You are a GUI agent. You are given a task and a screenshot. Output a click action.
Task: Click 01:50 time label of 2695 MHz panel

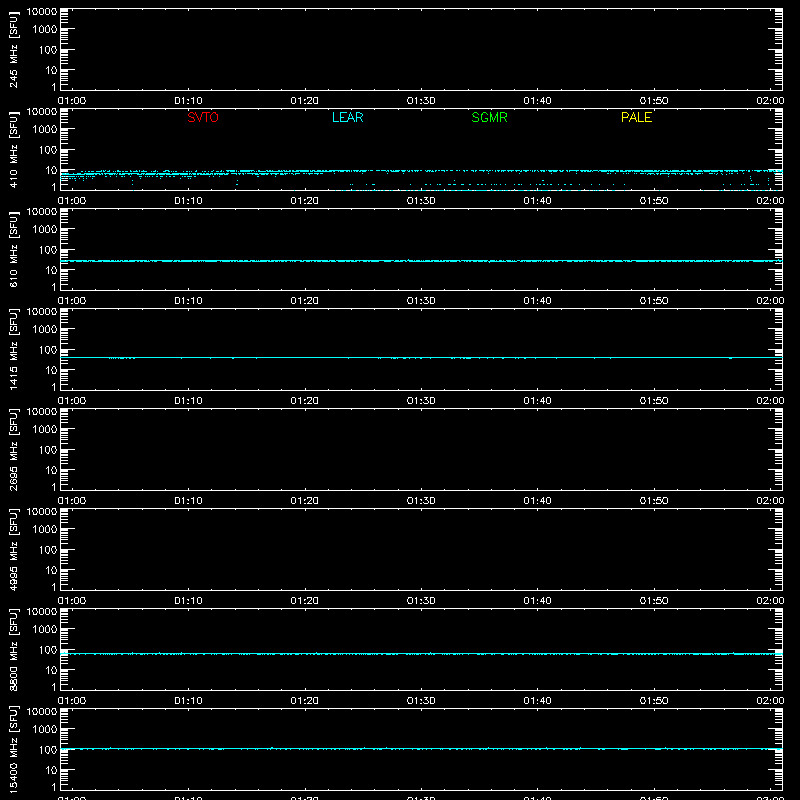click(654, 501)
